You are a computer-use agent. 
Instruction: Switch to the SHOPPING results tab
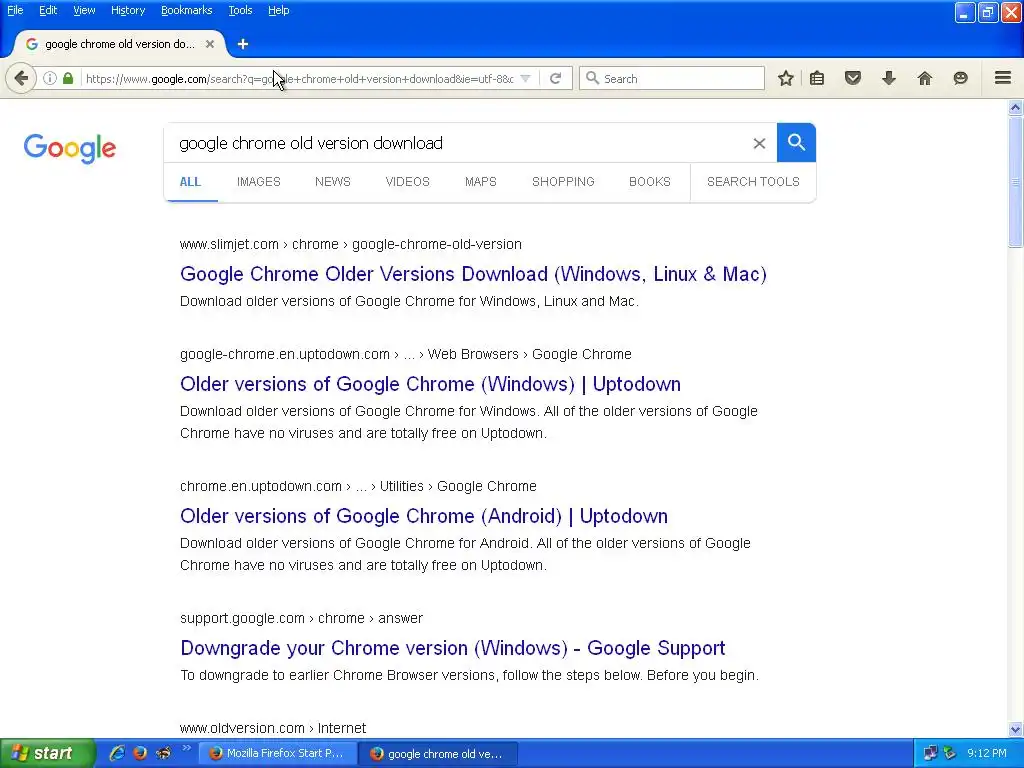(563, 182)
